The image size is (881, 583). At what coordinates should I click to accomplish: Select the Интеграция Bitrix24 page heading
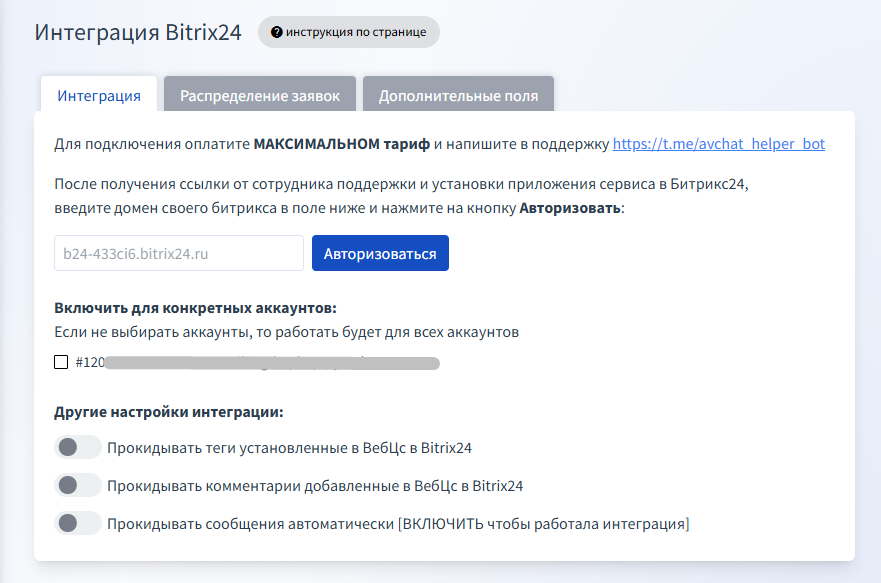(x=138, y=32)
